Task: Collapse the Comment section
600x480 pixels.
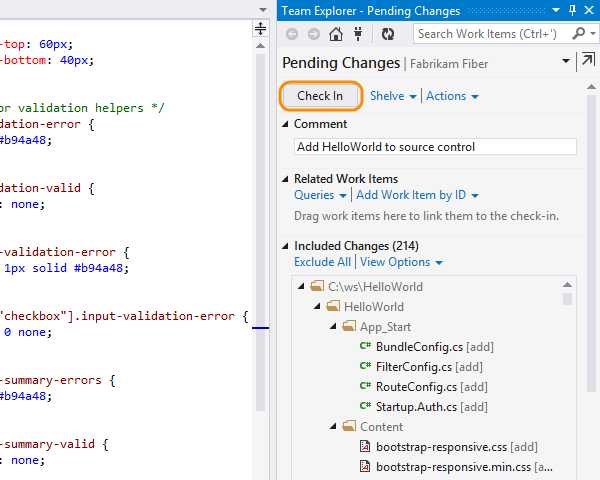Action: (x=285, y=124)
